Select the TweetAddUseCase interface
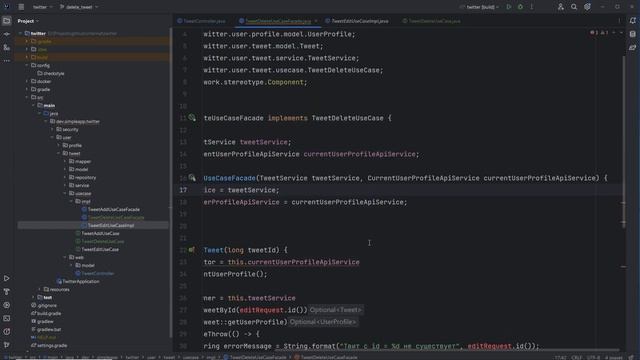 point(97,233)
